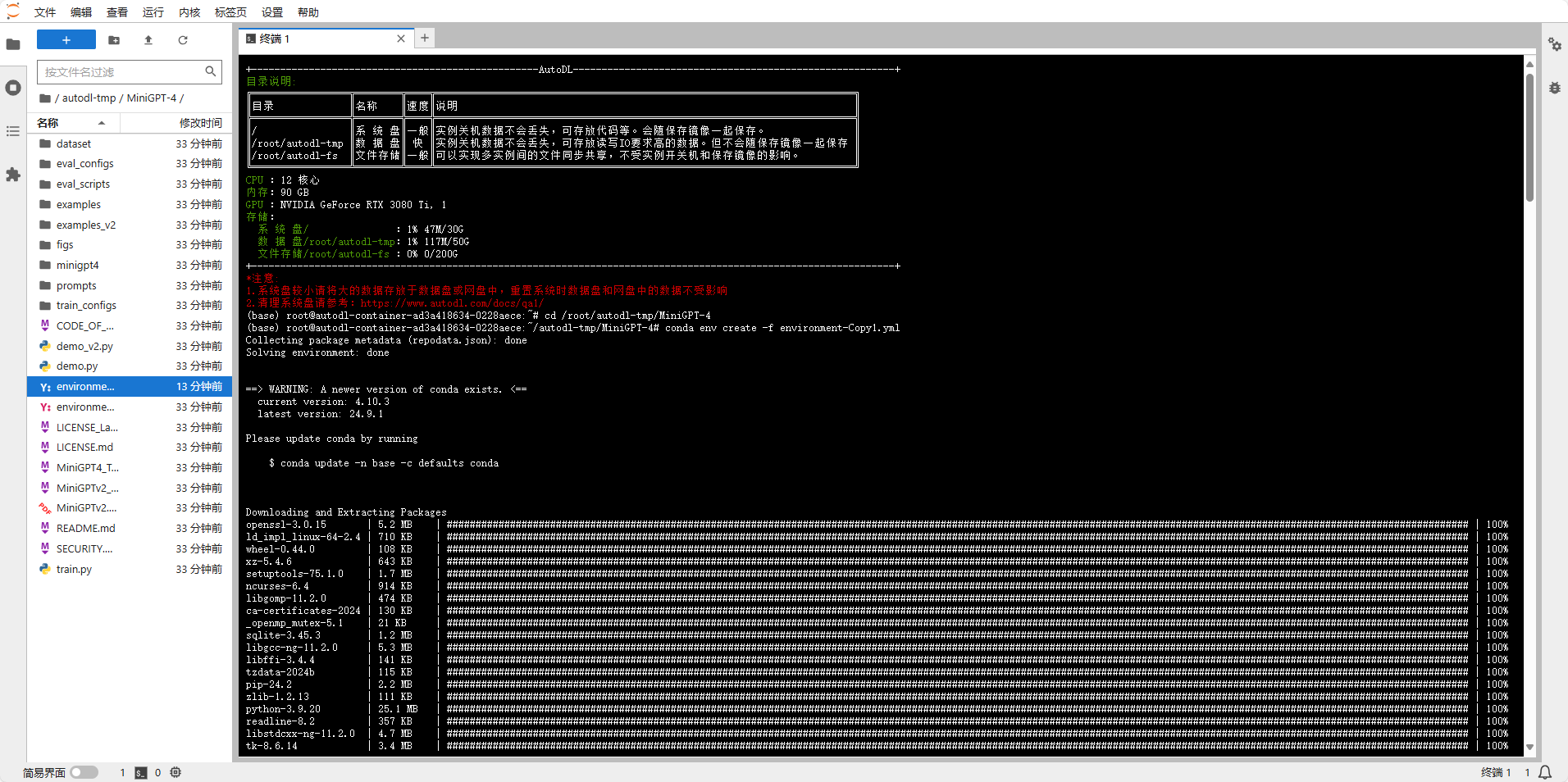Viewport: 1568px width, 782px height.
Task: Click the upload files icon
Action: 148,39
